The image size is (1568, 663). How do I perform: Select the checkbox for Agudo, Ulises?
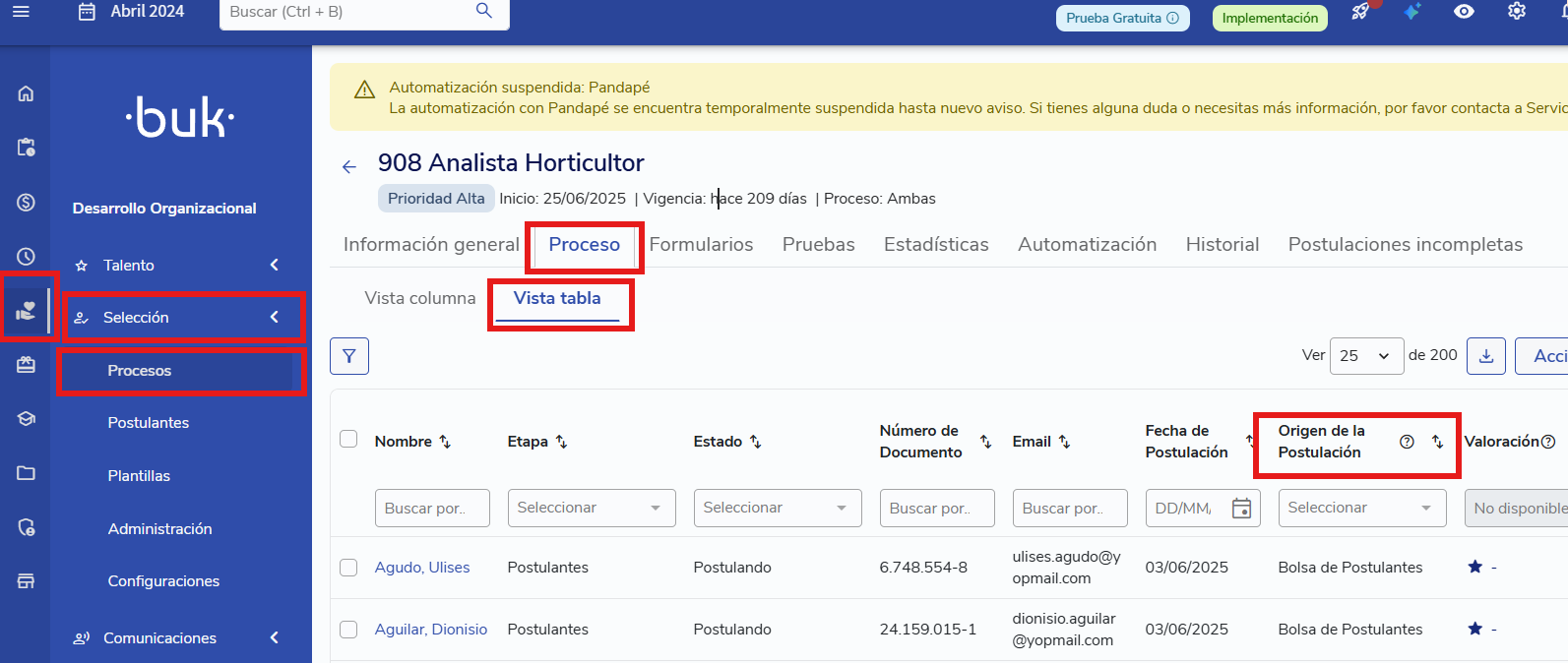point(348,568)
